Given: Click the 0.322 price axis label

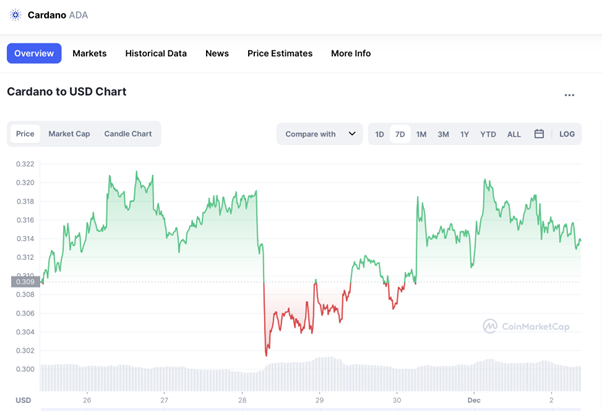Looking at the screenshot, I should point(25,164).
